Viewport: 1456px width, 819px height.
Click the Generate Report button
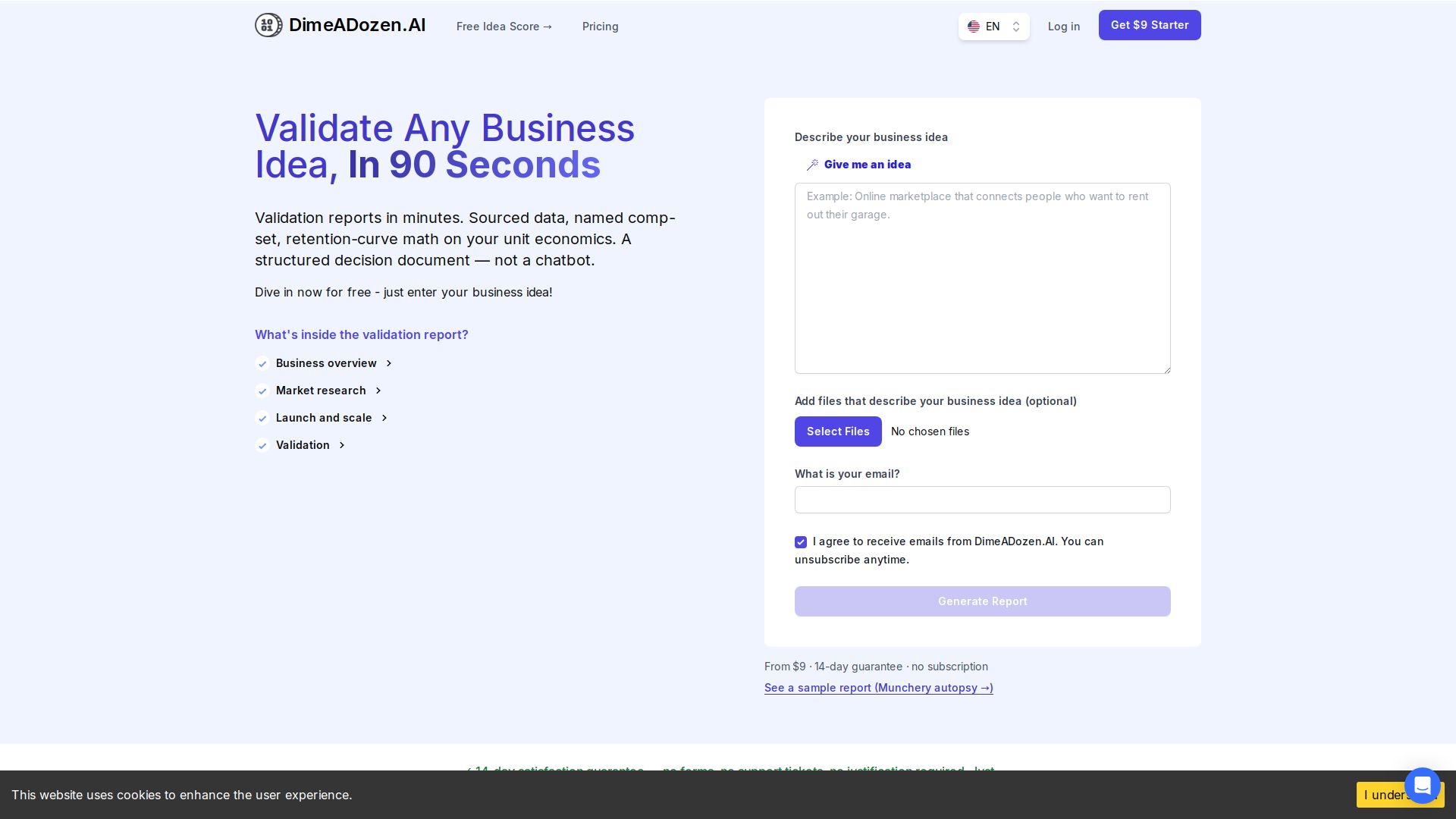tap(983, 601)
